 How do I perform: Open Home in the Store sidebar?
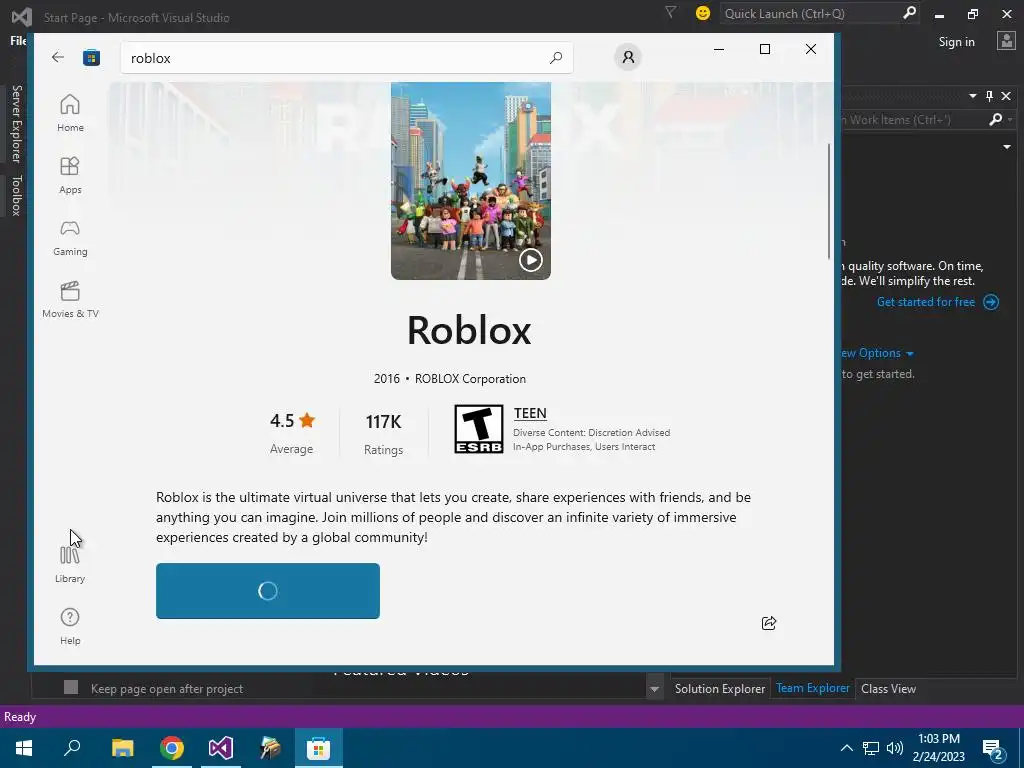tap(70, 113)
